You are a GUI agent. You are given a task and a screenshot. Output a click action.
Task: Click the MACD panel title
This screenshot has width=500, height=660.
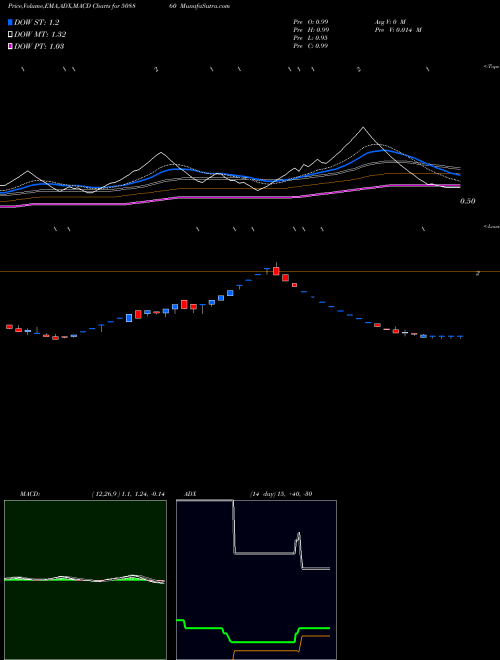coord(30,494)
